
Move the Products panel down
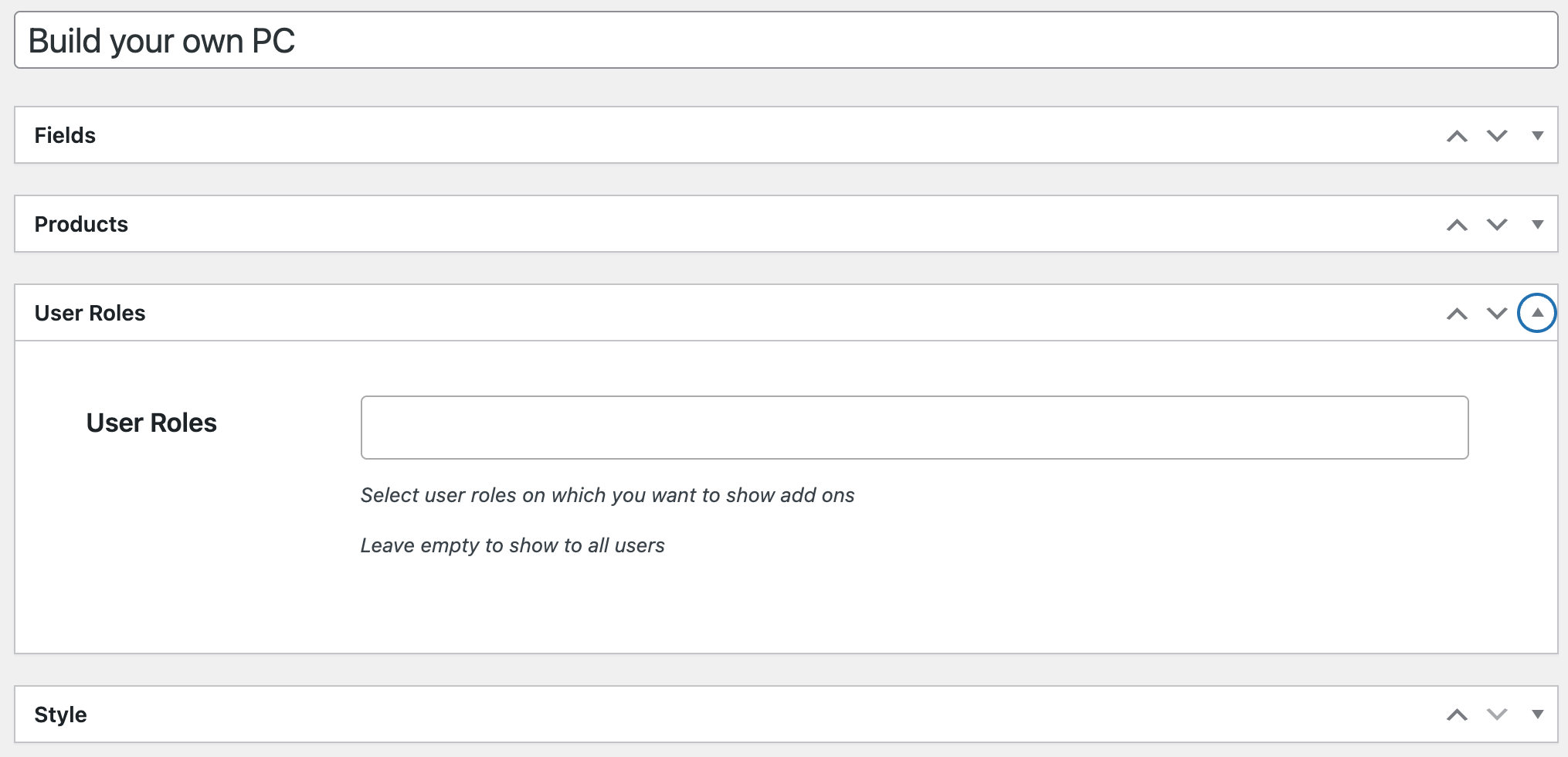click(1496, 224)
